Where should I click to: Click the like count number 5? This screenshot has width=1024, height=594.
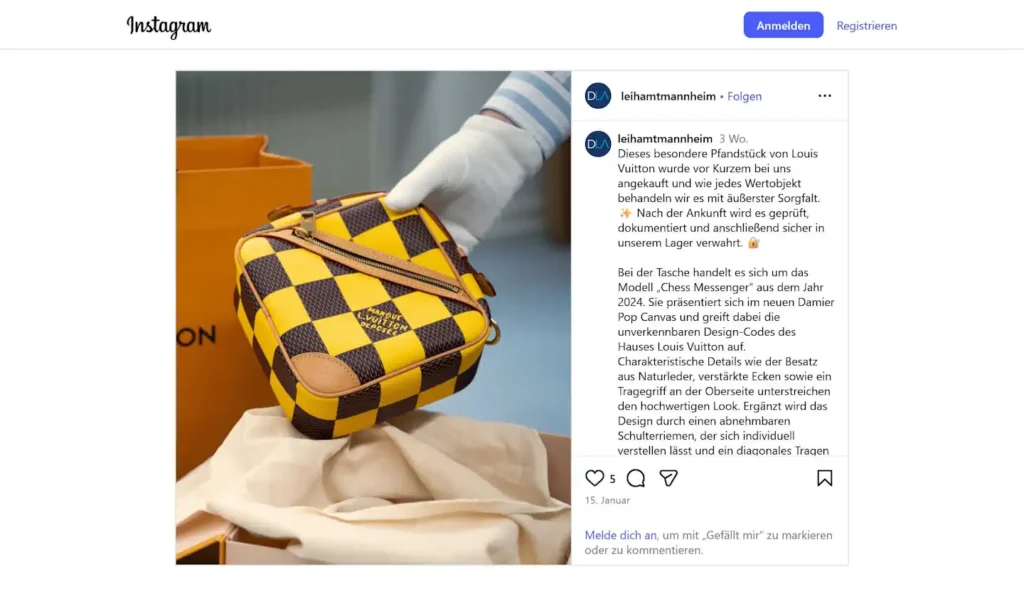coord(613,479)
